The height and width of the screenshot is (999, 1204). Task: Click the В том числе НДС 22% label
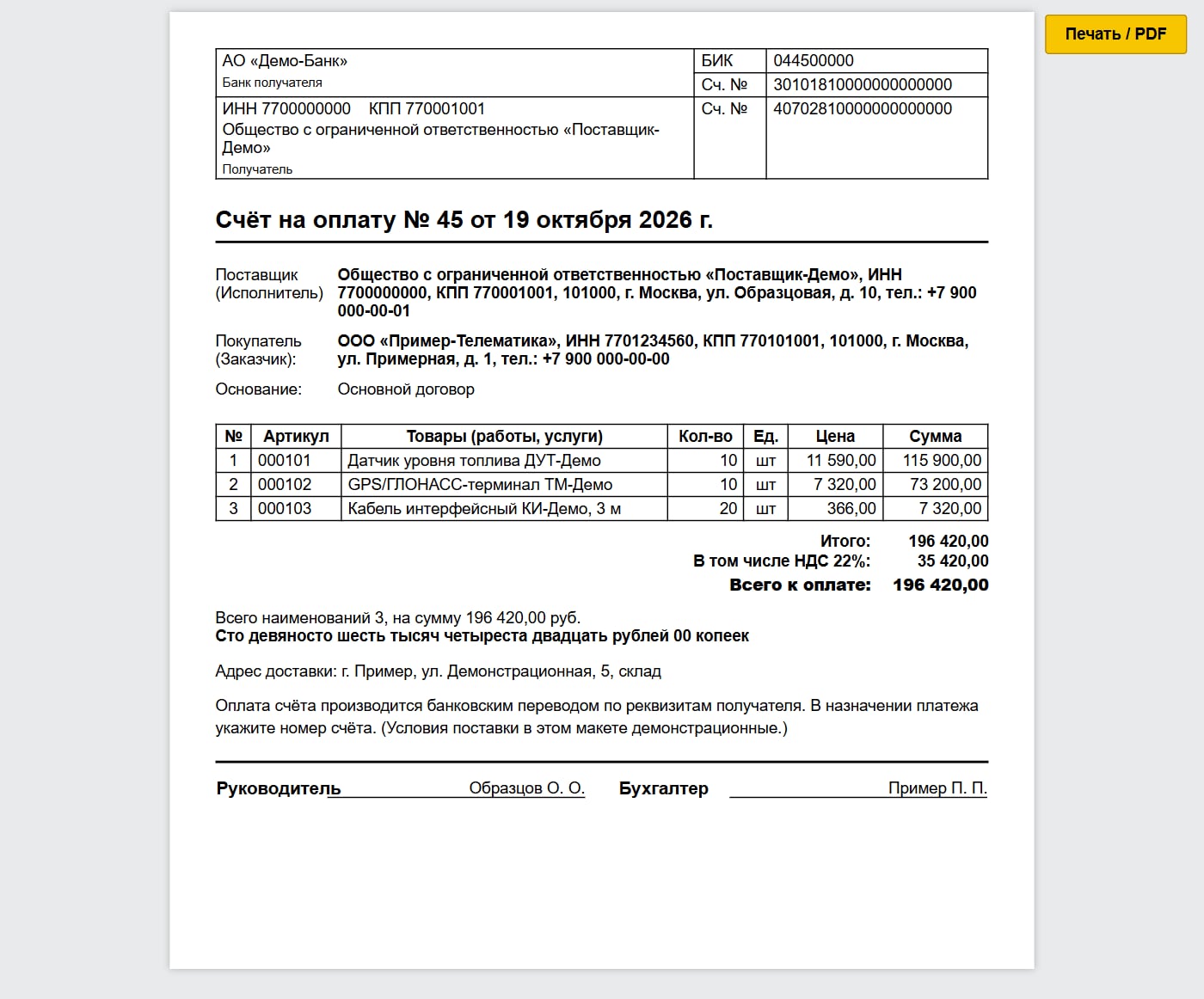782,561
